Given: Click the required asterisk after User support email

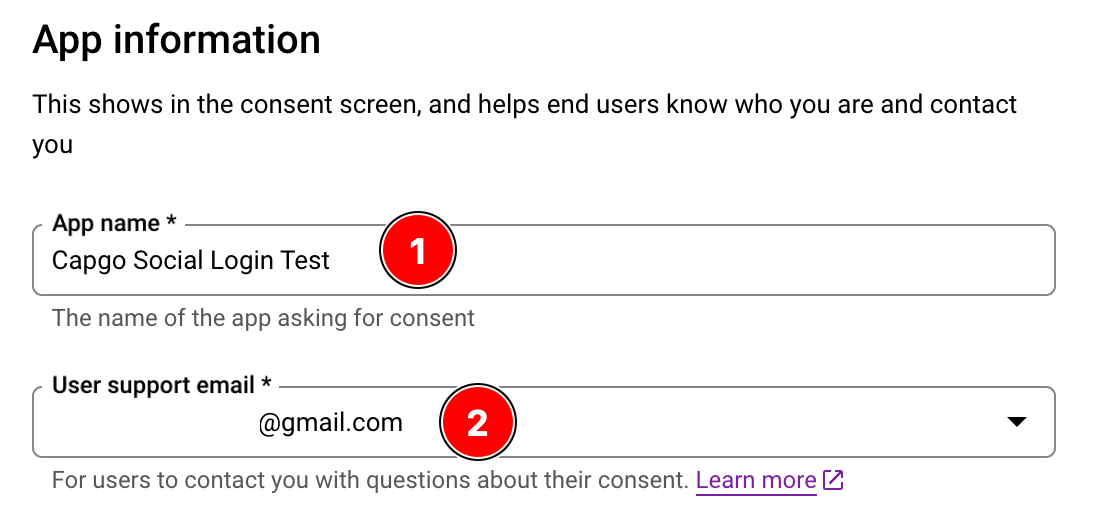Looking at the screenshot, I should pyautogui.click(x=266, y=384).
